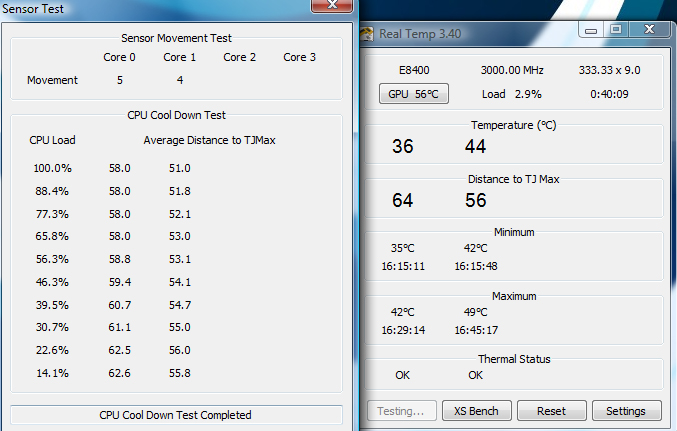This screenshot has width=677, height=431.
Task: Click the core temperature 44
Action: [475, 146]
